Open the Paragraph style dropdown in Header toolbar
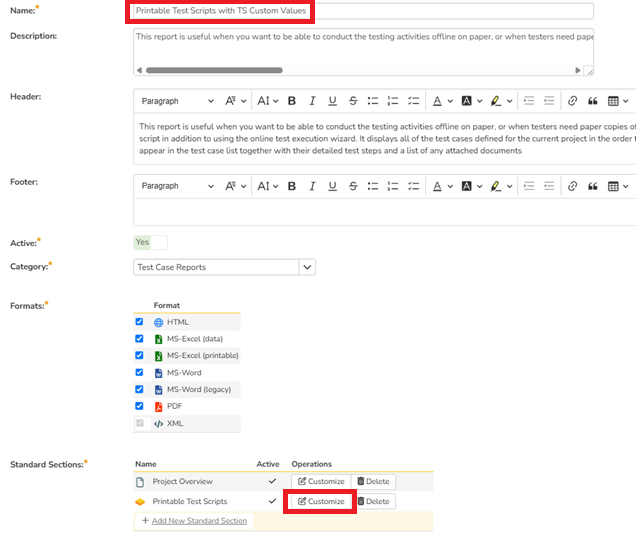This screenshot has height=536, width=636. point(177,101)
